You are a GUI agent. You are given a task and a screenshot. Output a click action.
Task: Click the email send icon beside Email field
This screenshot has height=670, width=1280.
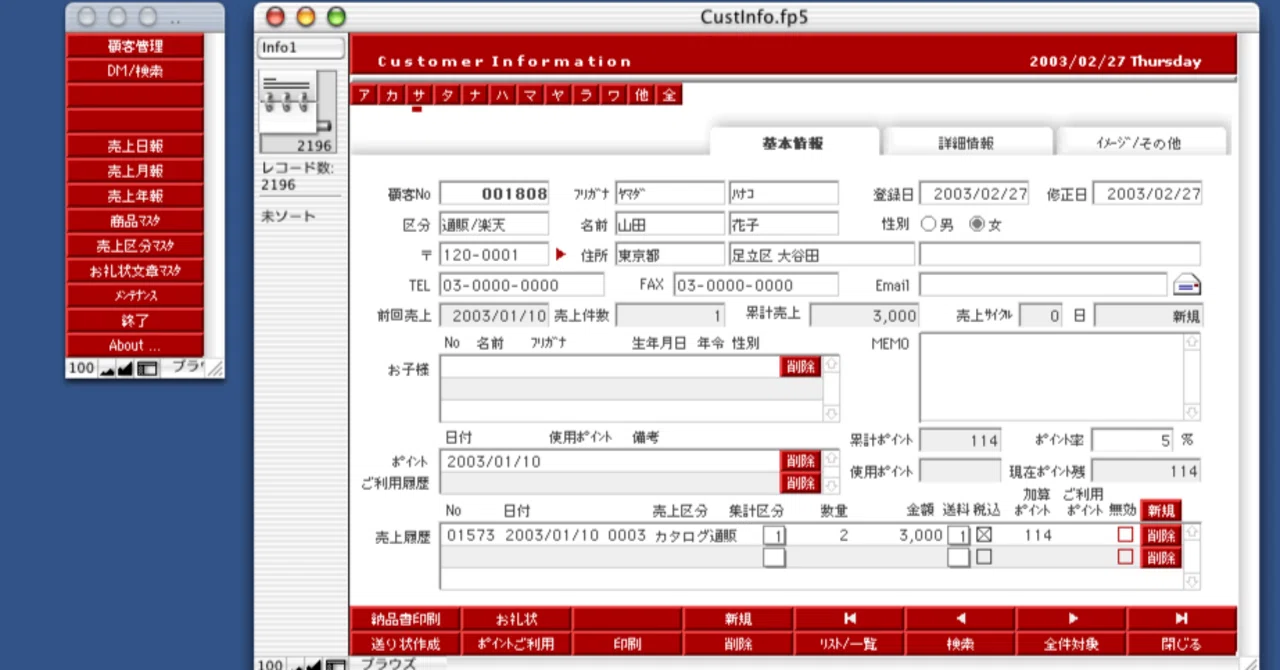pos(1187,285)
